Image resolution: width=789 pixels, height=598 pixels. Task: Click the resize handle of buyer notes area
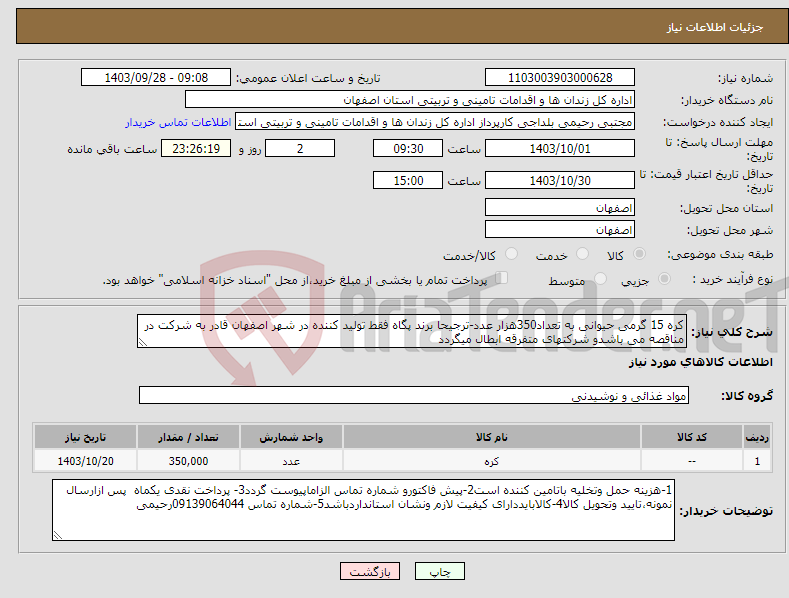click(57, 536)
